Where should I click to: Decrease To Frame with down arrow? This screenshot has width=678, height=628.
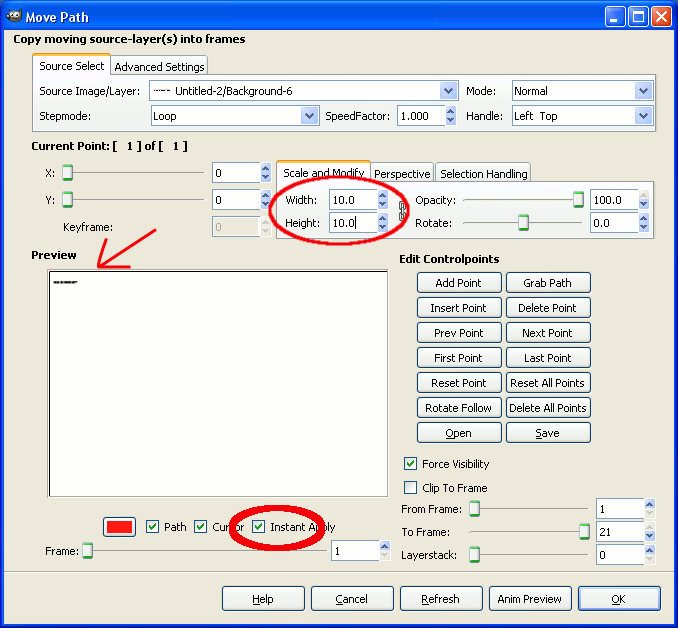(649, 536)
